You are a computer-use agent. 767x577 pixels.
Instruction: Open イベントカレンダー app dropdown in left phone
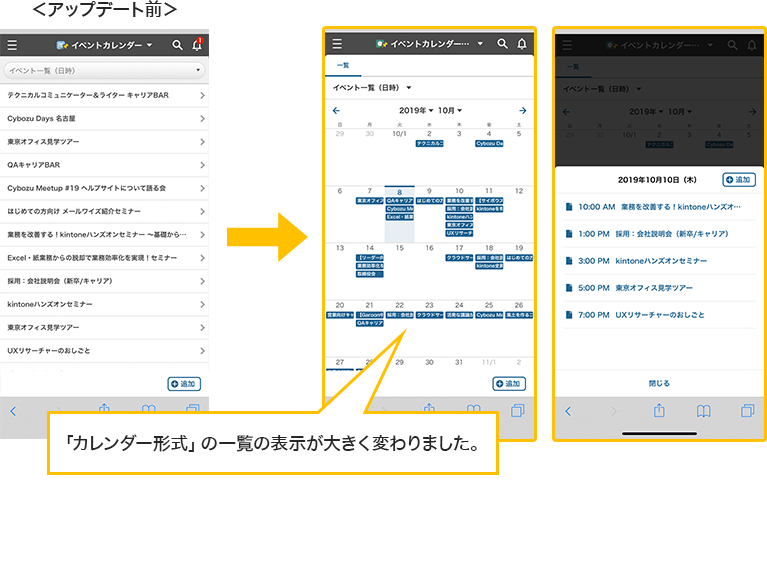[x=104, y=45]
